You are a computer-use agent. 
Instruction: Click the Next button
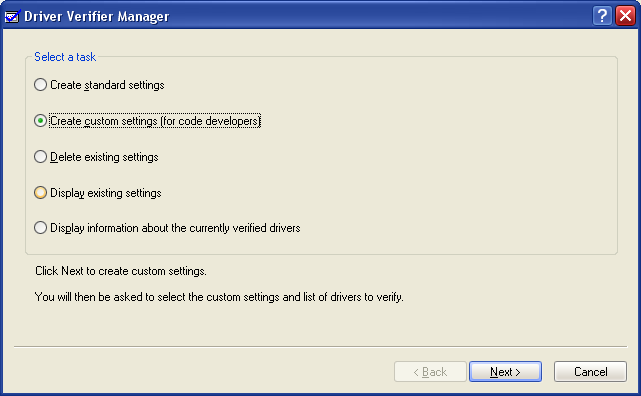click(x=505, y=371)
